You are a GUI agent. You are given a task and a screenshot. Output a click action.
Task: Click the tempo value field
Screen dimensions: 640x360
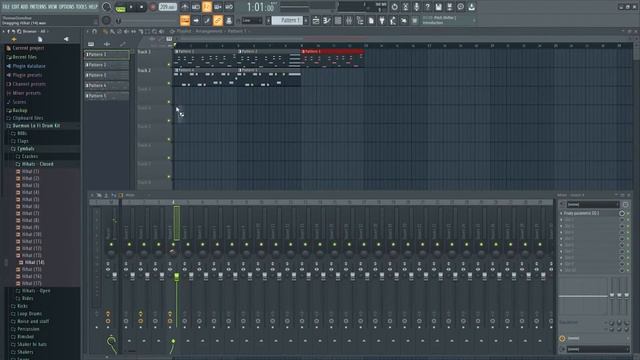point(167,7)
